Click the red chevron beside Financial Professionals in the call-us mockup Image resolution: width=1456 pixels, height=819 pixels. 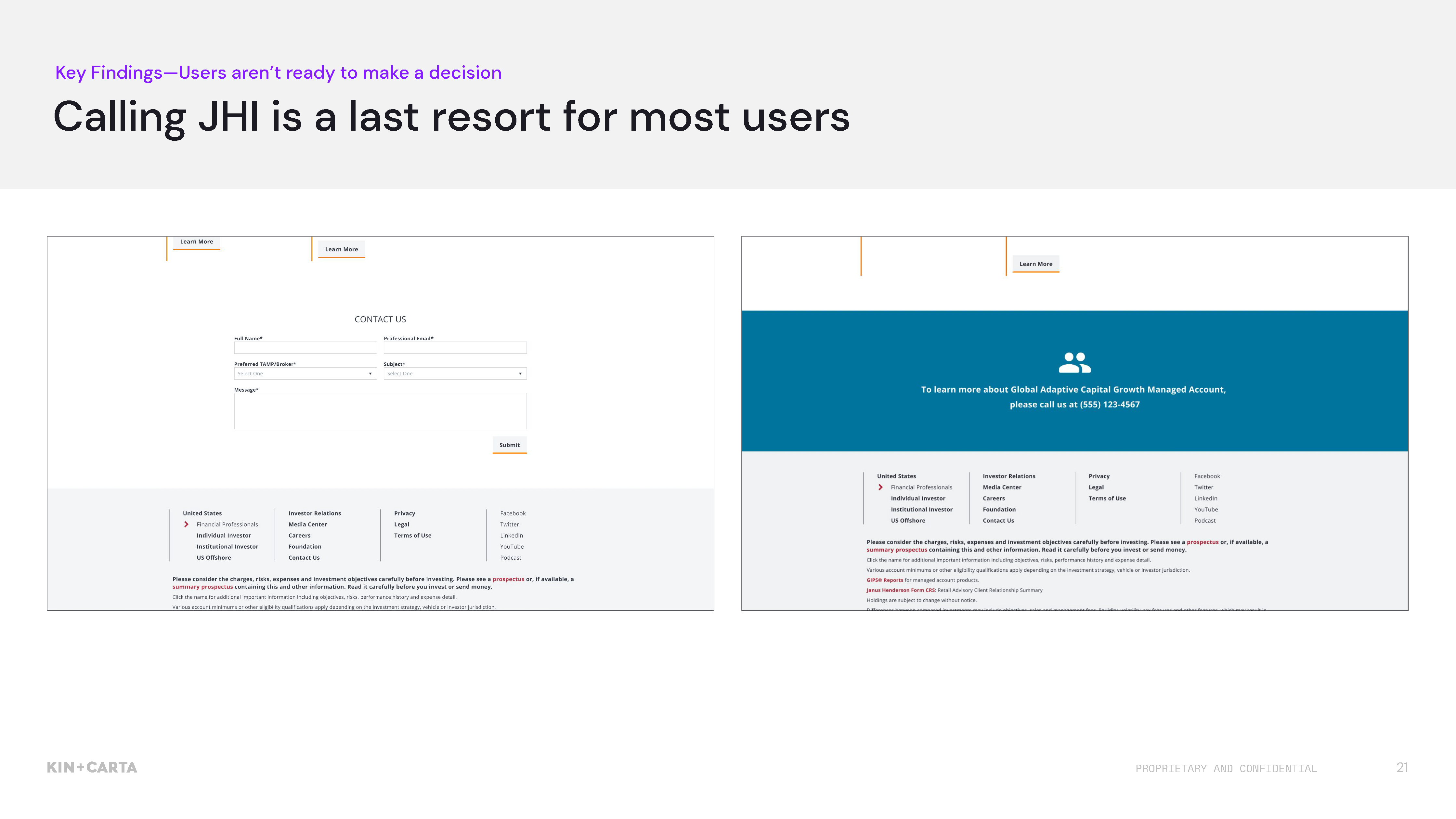click(x=880, y=487)
